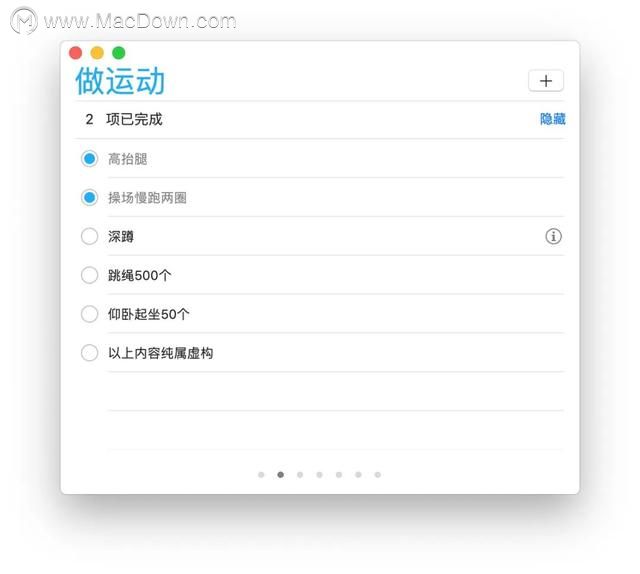Hide completed items via 隐藏 link

point(552,119)
